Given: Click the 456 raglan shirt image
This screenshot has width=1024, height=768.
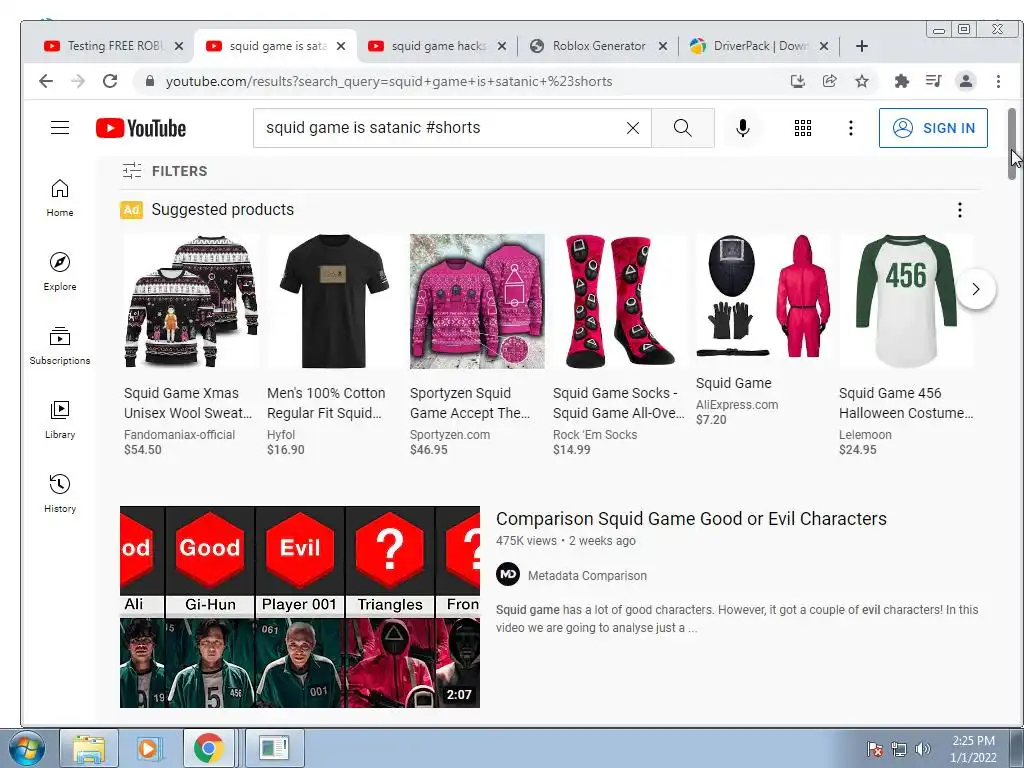Looking at the screenshot, I should 906,301.
